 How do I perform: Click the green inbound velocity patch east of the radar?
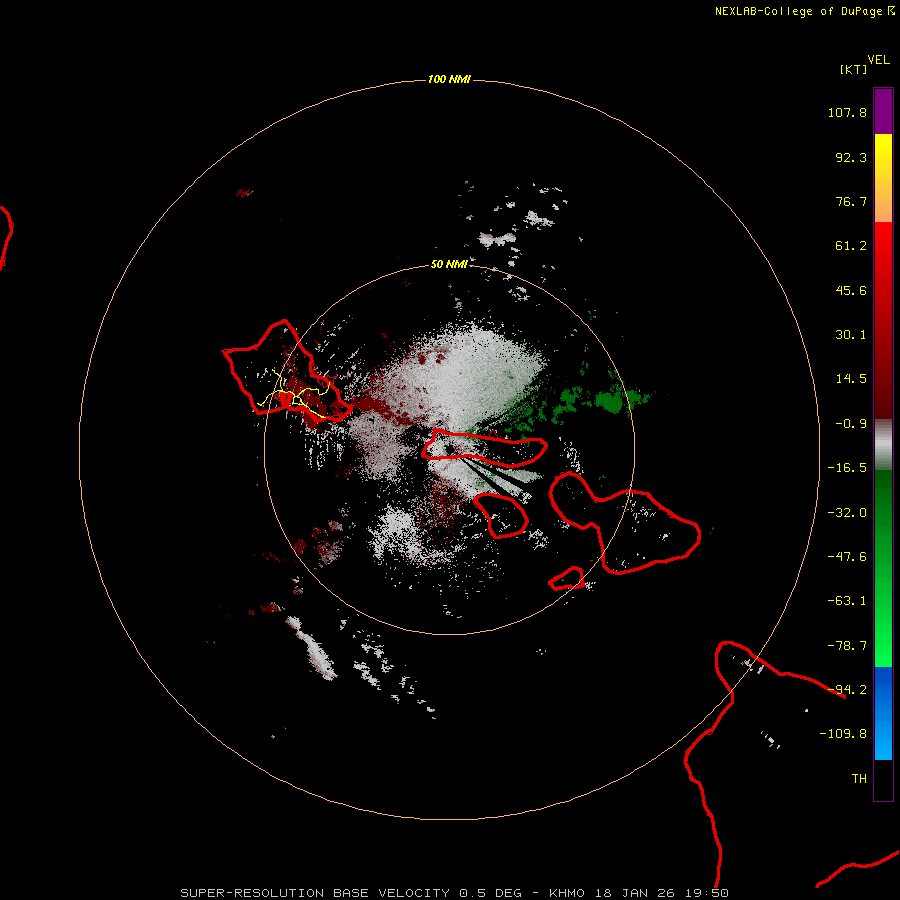click(613, 399)
